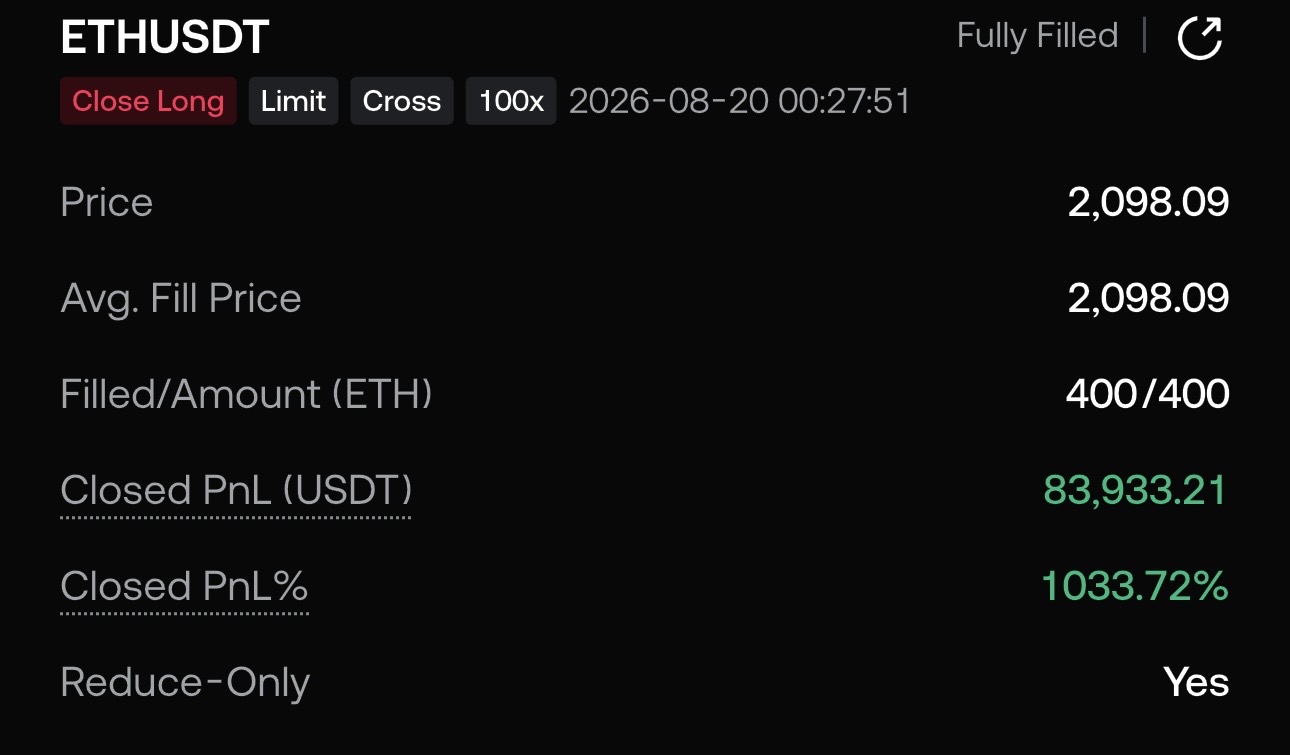Click the green 83,933.21 PnL value
Viewport: 1290px width, 755px height.
tap(1135, 490)
